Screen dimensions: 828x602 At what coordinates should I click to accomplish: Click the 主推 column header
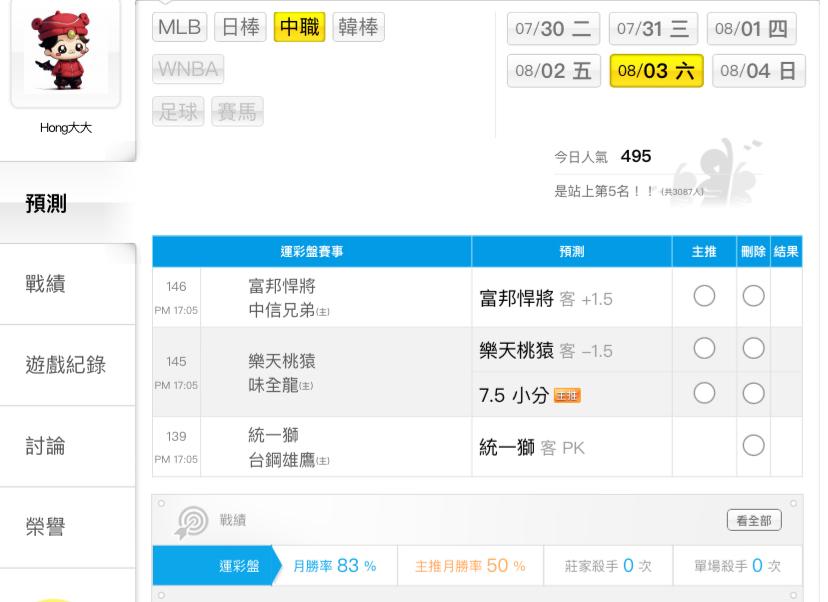point(704,251)
